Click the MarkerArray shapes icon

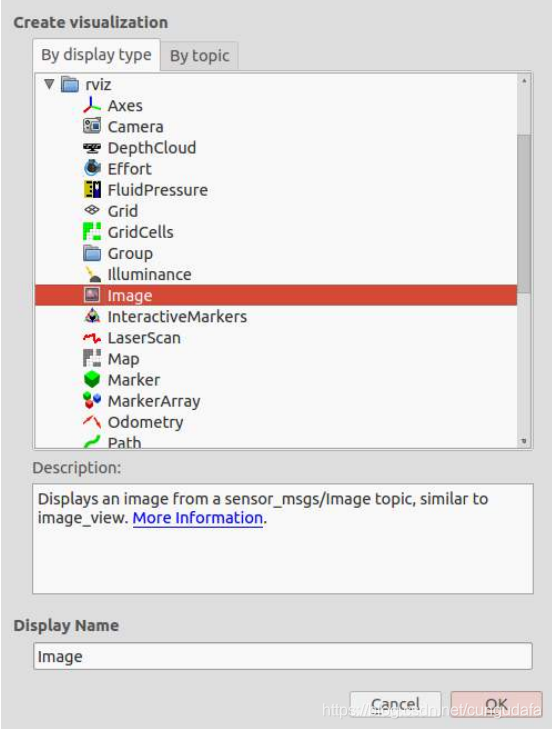click(x=92, y=400)
